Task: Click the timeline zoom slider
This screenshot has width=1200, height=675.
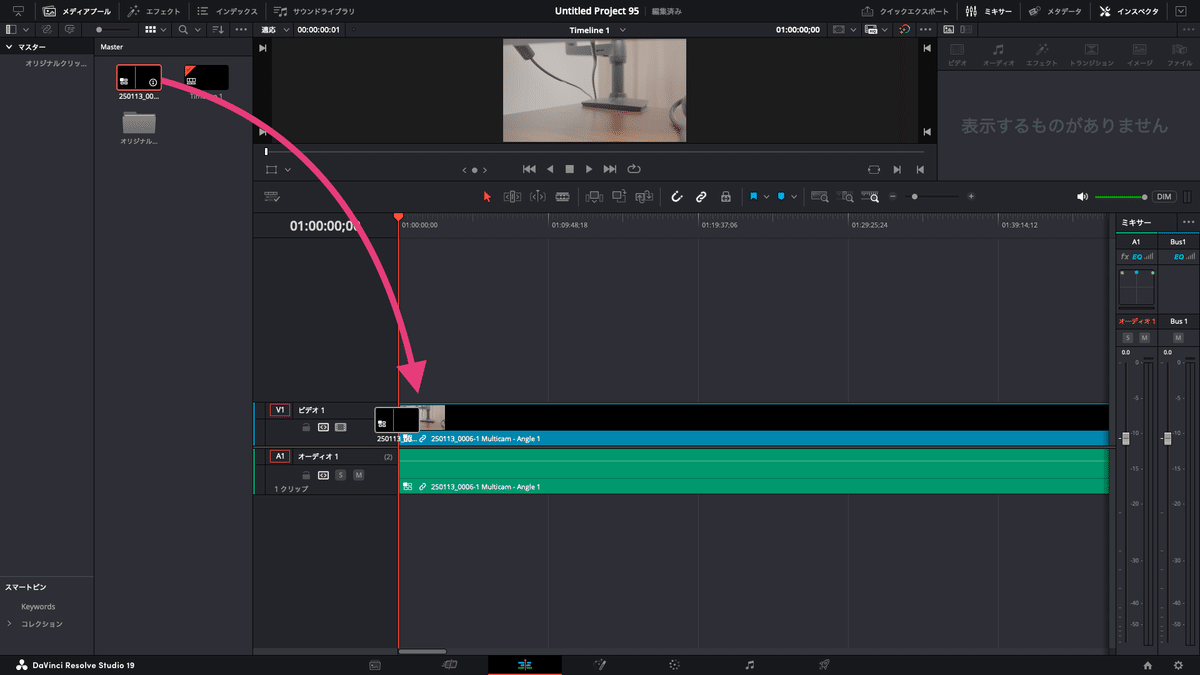Action: coord(932,197)
